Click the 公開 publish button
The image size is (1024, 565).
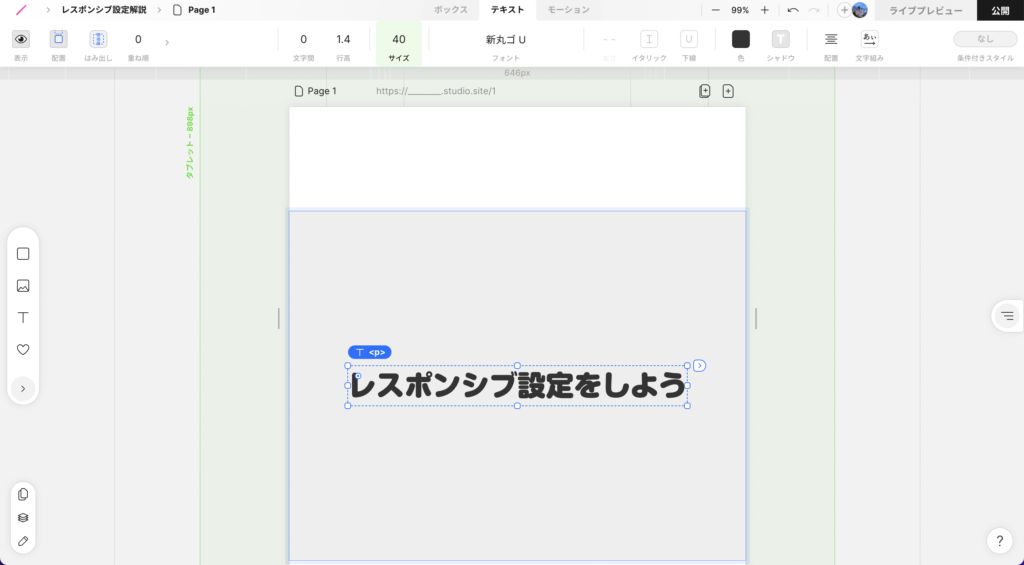[x=1000, y=10]
